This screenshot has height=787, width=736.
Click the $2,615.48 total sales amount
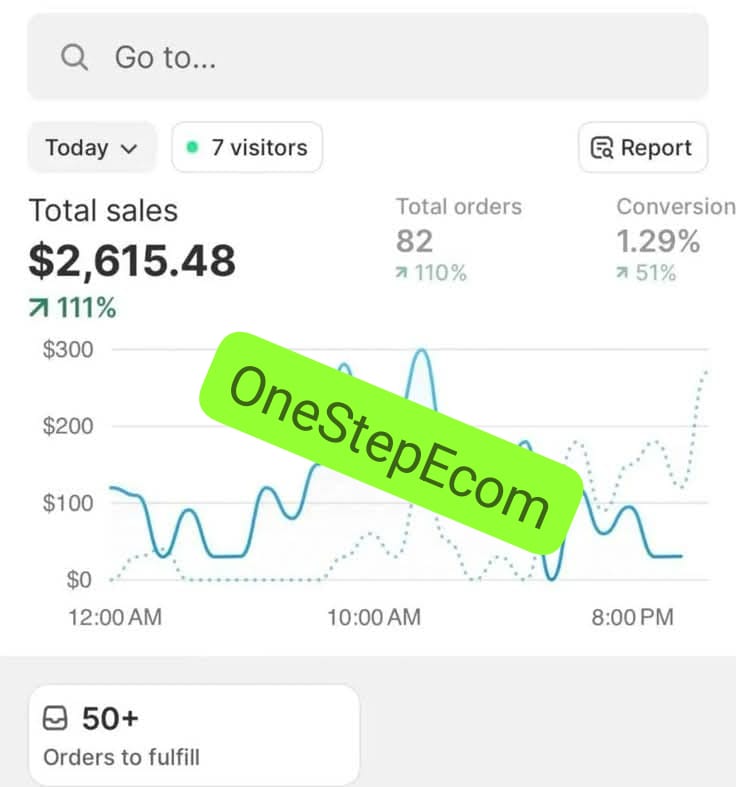pos(132,260)
